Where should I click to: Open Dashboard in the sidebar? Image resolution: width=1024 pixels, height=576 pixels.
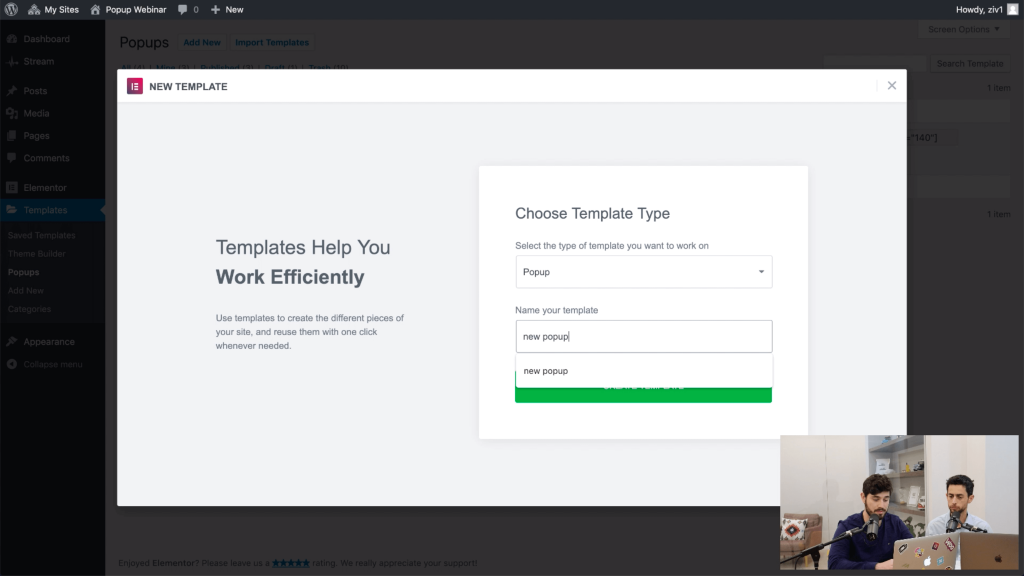click(46, 39)
